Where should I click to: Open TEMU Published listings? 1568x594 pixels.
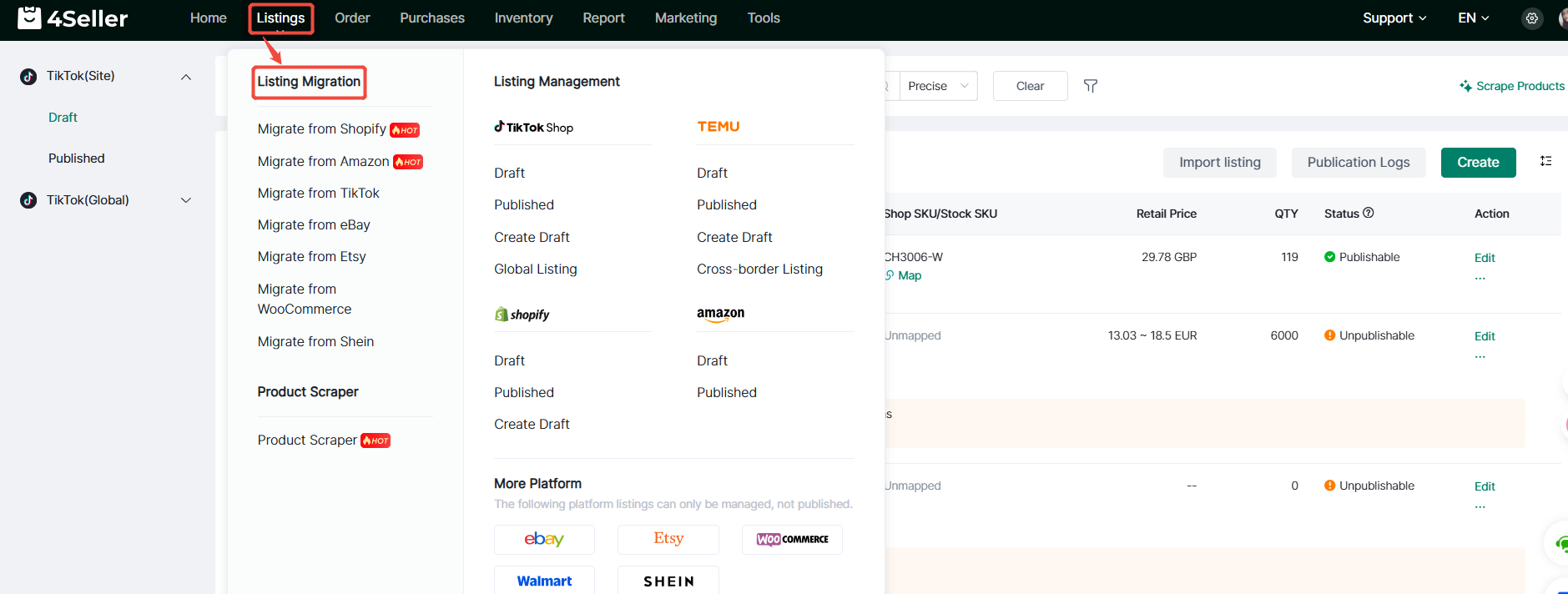727,204
